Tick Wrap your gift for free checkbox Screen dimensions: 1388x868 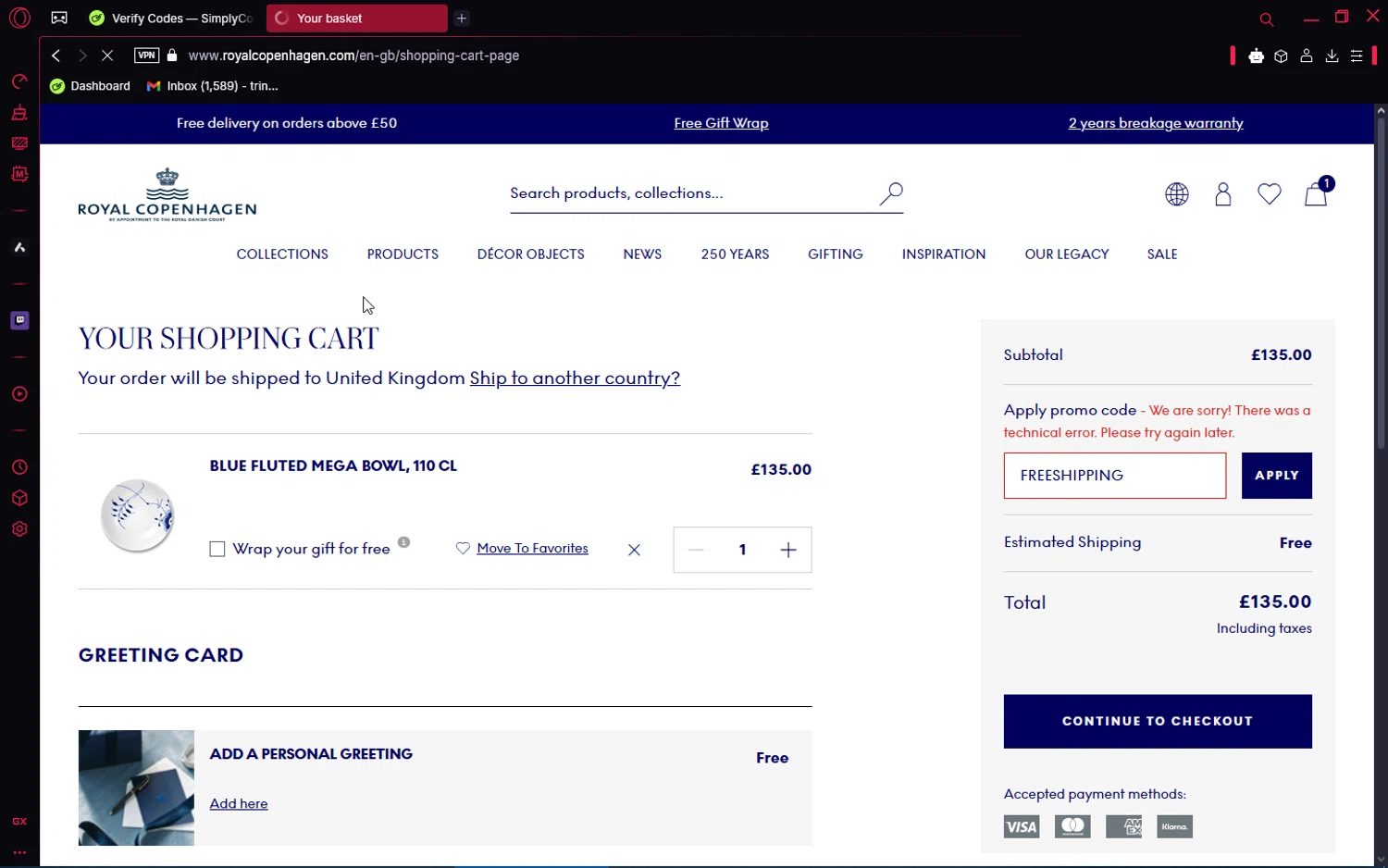pyautogui.click(x=217, y=550)
